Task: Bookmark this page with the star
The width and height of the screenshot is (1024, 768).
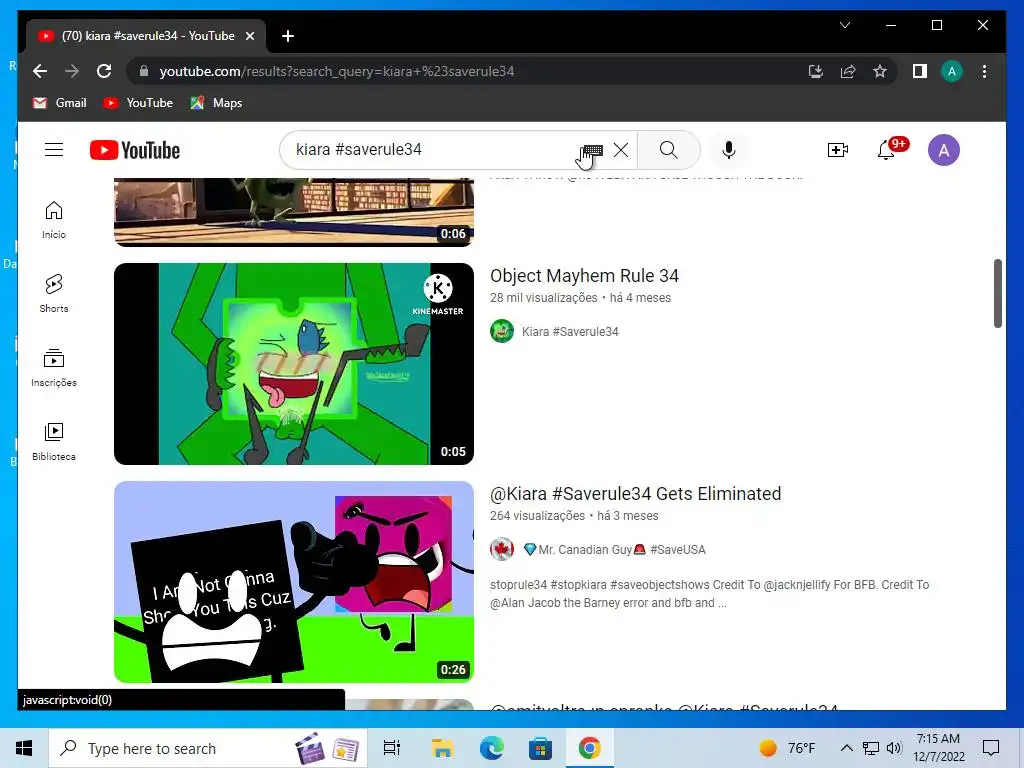Action: [880, 71]
